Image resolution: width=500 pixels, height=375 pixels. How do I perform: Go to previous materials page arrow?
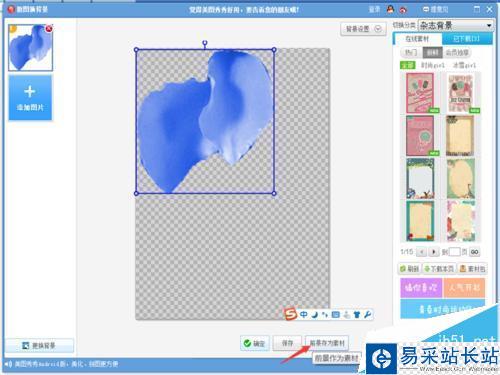tap(422, 252)
